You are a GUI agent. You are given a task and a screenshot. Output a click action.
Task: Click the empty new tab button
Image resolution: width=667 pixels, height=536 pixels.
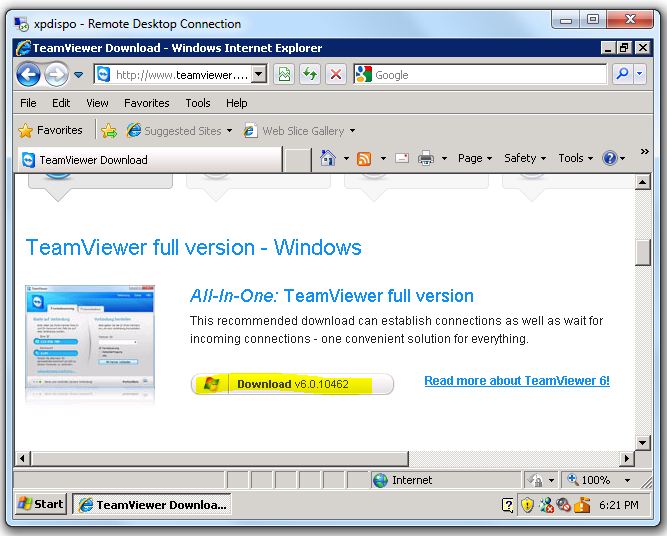(x=297, y=160)
